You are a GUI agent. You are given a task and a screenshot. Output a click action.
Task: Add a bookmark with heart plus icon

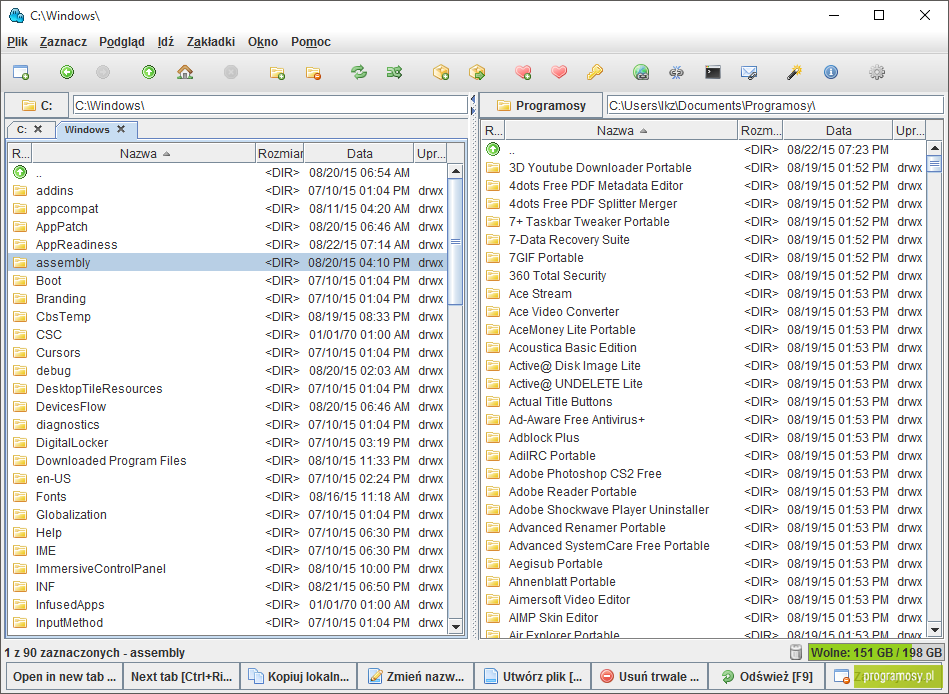pyautogui.click(x=523, y=73)
